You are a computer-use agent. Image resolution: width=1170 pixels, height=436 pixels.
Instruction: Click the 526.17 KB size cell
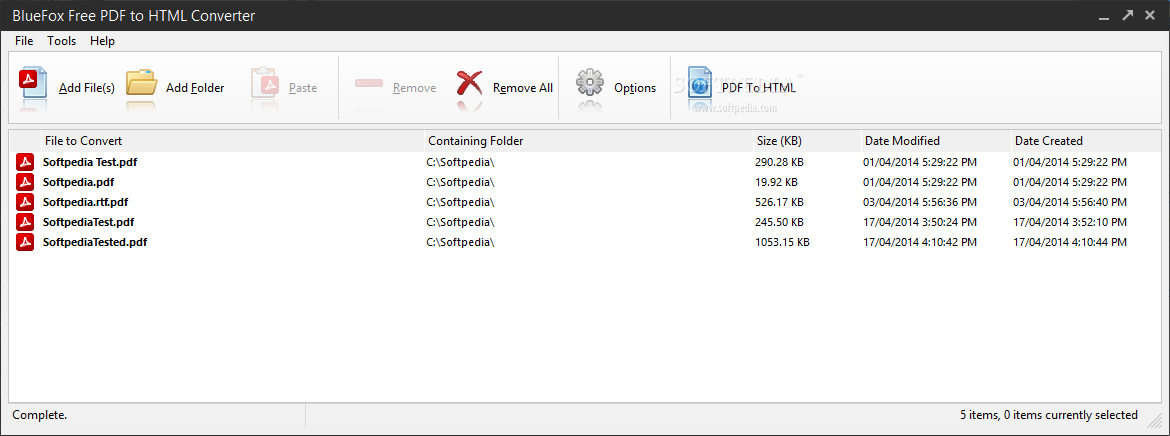(x=779, y=202)
